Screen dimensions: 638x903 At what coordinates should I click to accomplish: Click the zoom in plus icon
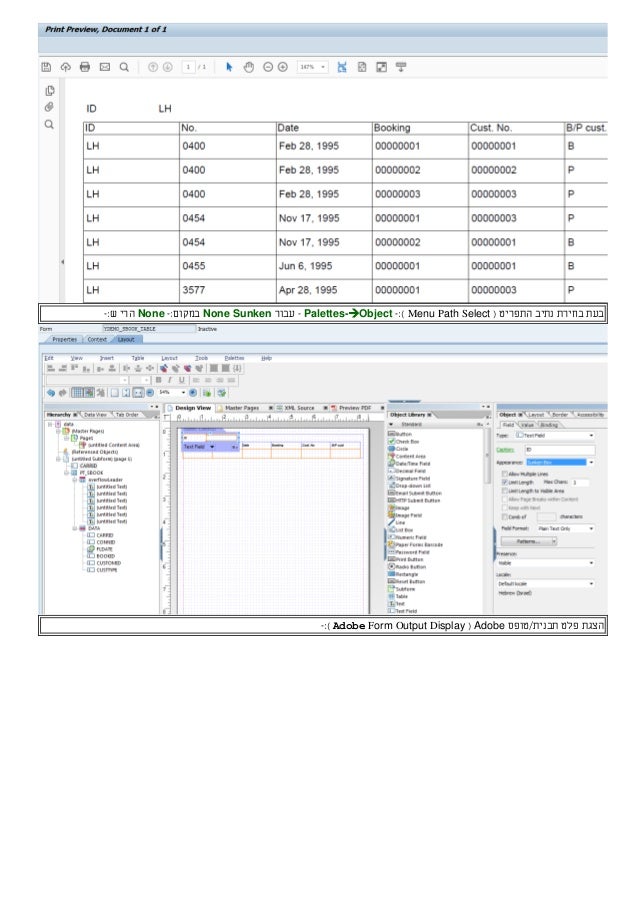tap(283, 67)
